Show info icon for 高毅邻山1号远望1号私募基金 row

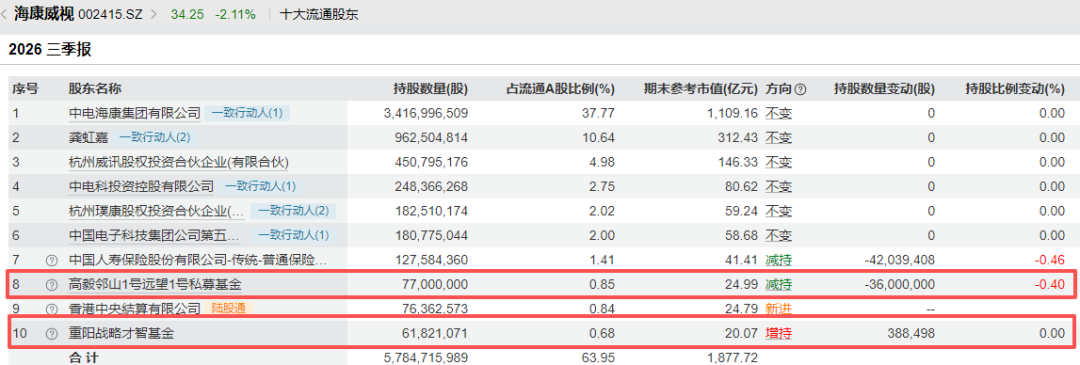click(x=51, y=284)
